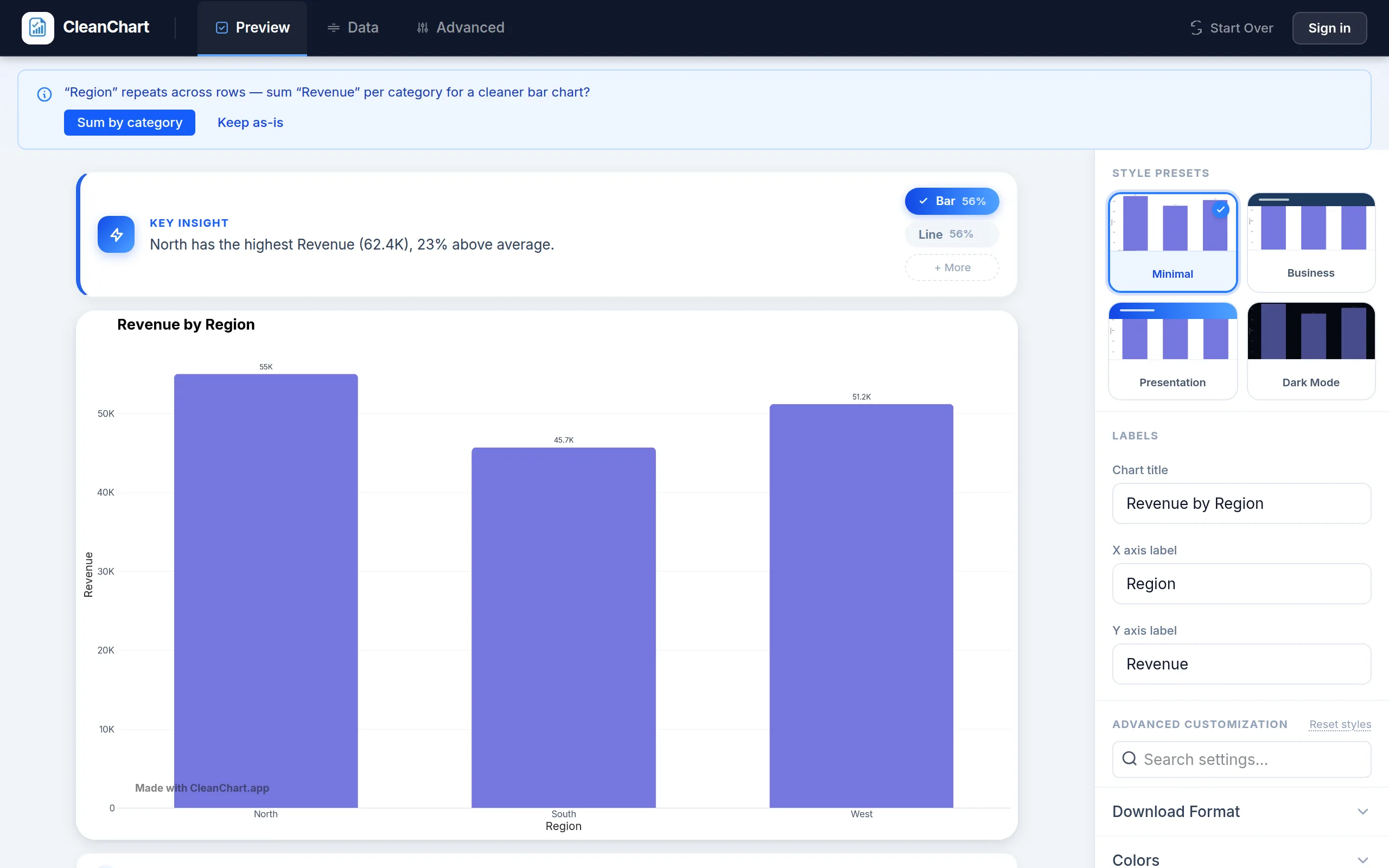Click the West bar in the chart

861,605
